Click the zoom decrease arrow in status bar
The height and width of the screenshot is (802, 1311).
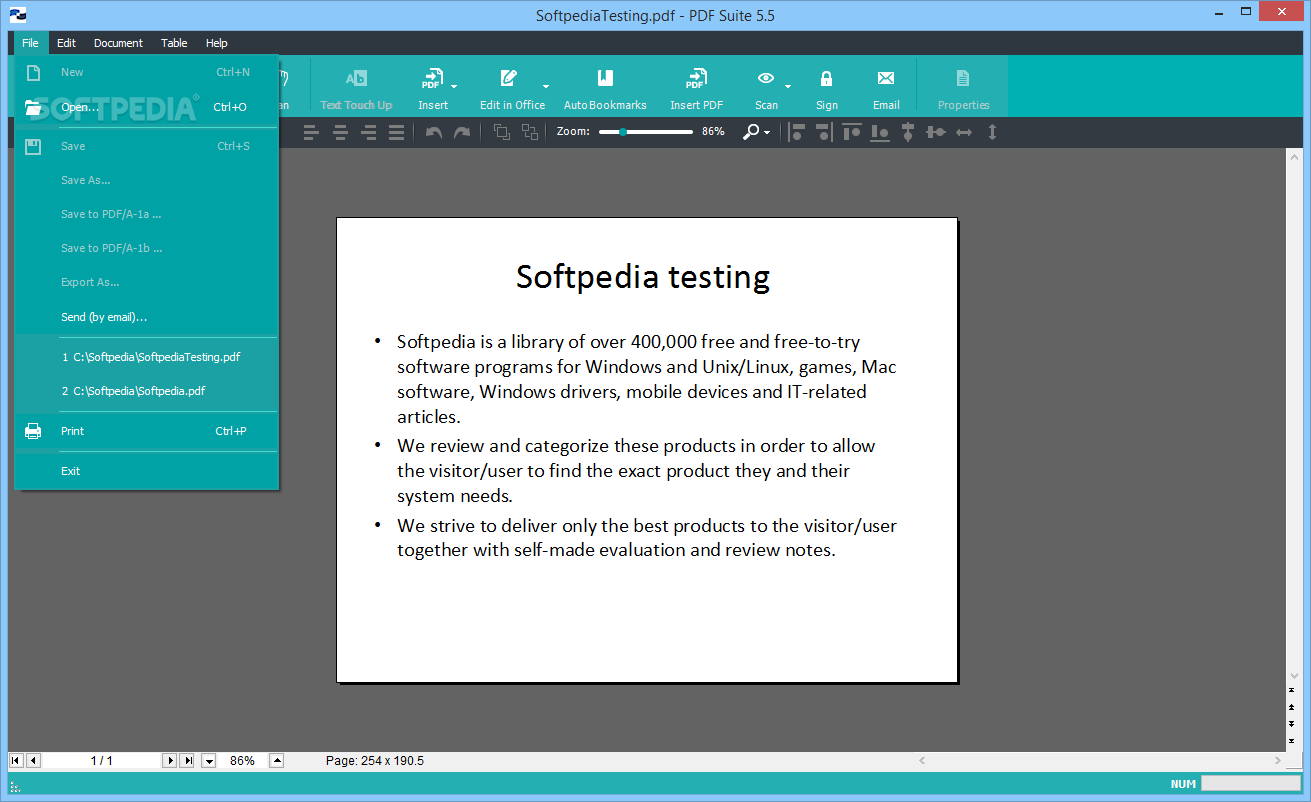[209, 761]
